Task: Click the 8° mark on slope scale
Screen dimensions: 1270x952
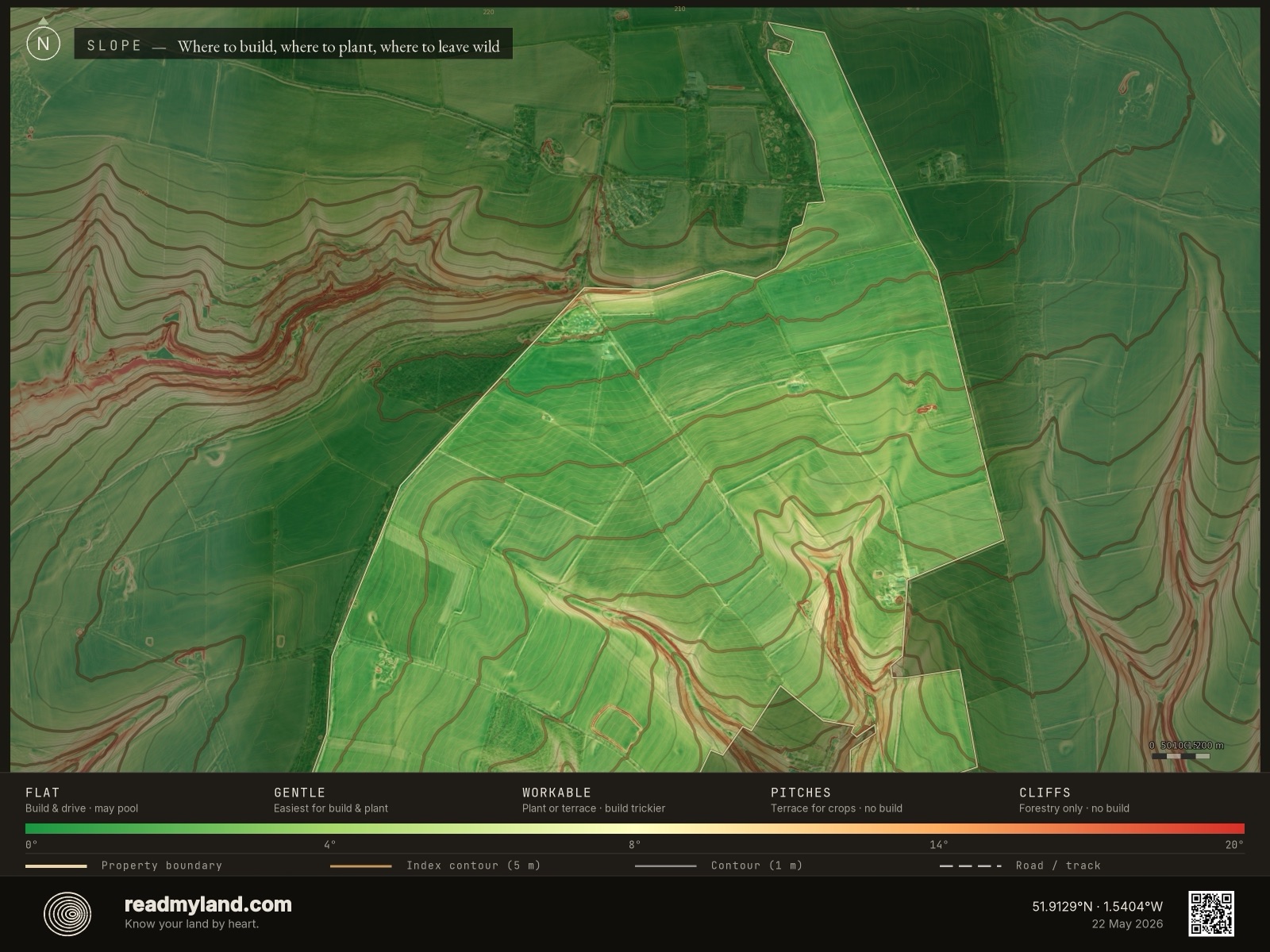Action: 634,845
